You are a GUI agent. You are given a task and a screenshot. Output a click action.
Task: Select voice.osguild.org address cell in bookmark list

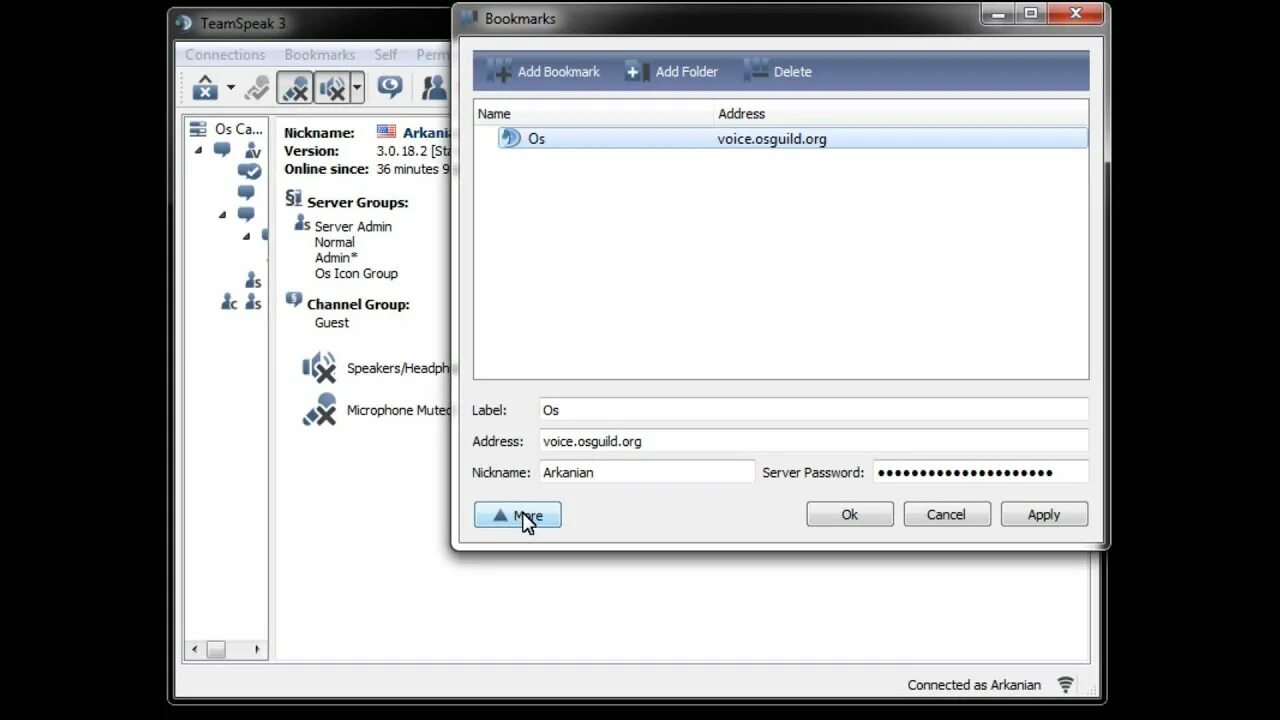click(772, 139)
